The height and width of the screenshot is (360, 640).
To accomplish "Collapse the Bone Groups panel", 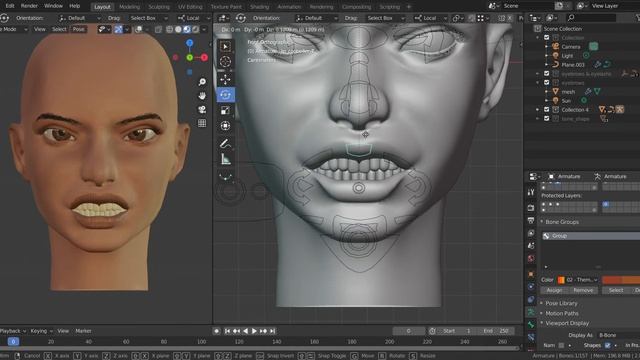I will click(x=562, y=222).
